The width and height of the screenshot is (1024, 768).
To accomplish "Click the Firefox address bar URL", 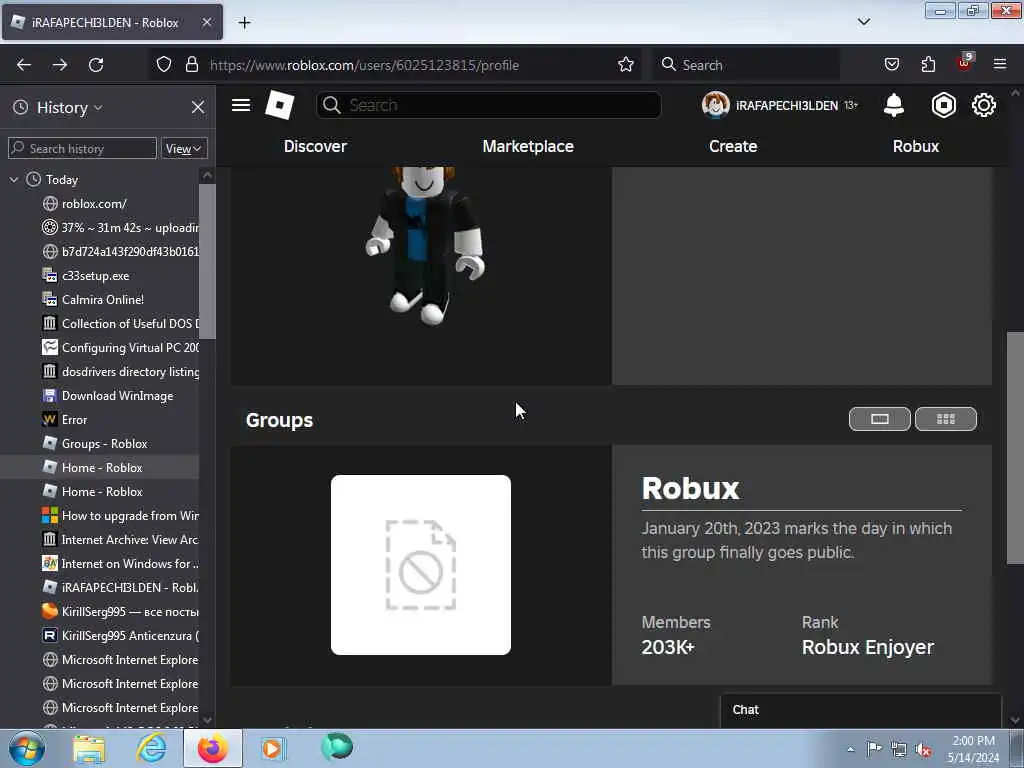I will [364, 65].
